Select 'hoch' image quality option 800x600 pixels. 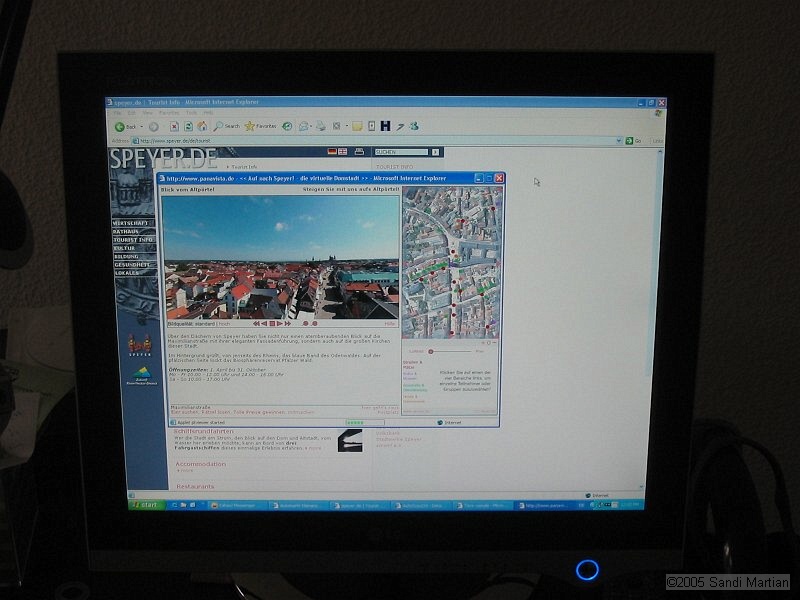pos(224,324)
